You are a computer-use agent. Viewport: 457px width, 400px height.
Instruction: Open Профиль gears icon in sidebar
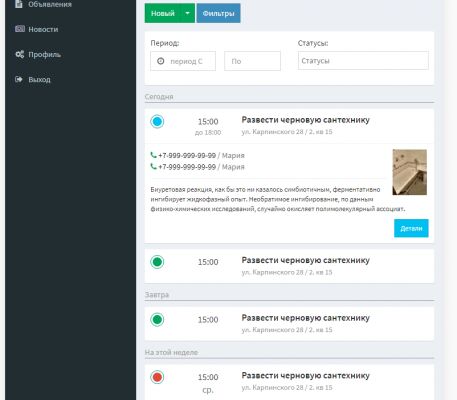[20, 54]
